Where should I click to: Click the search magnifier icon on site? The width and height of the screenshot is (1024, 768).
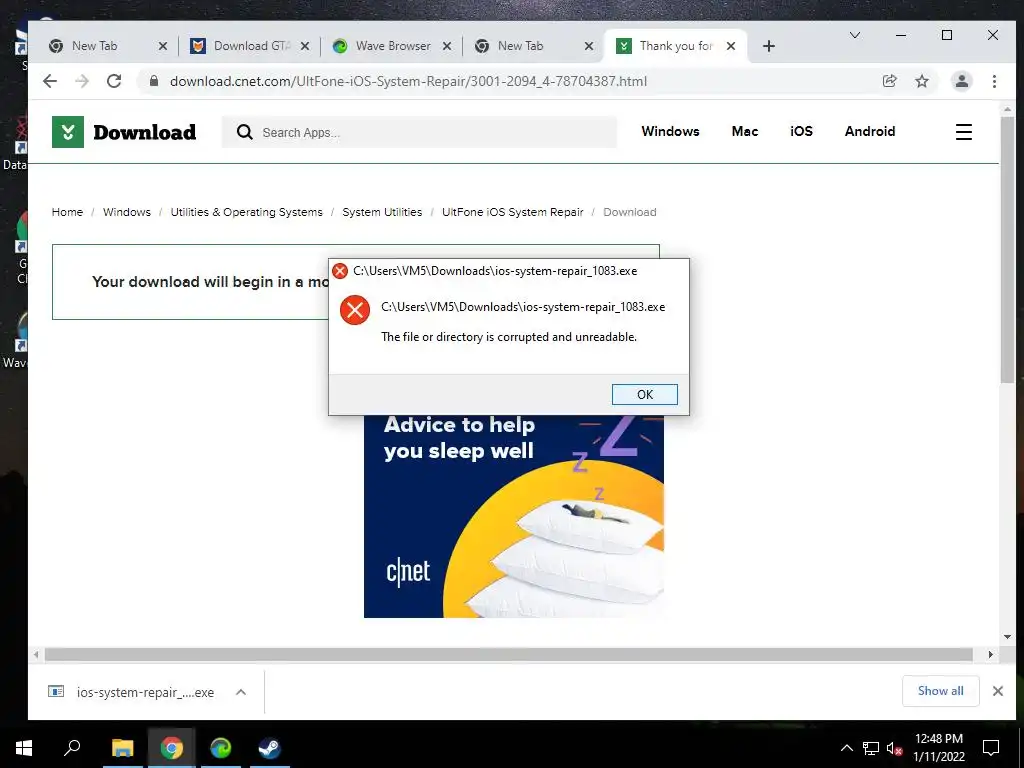(x=245, y=132)
